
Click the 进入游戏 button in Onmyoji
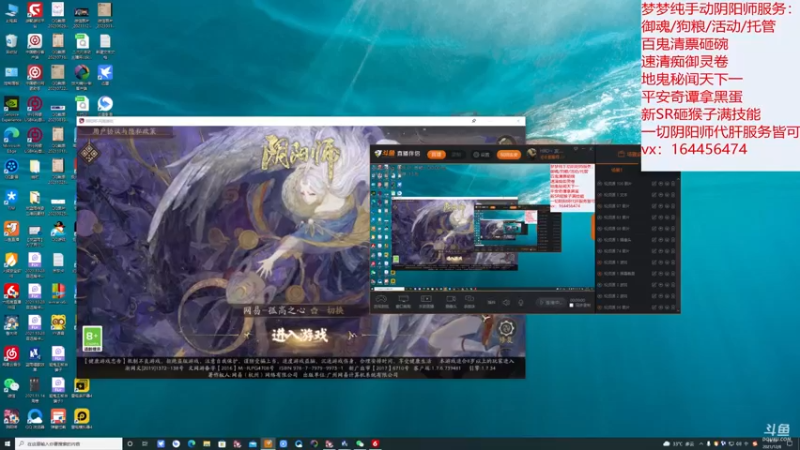pos(300,335)
